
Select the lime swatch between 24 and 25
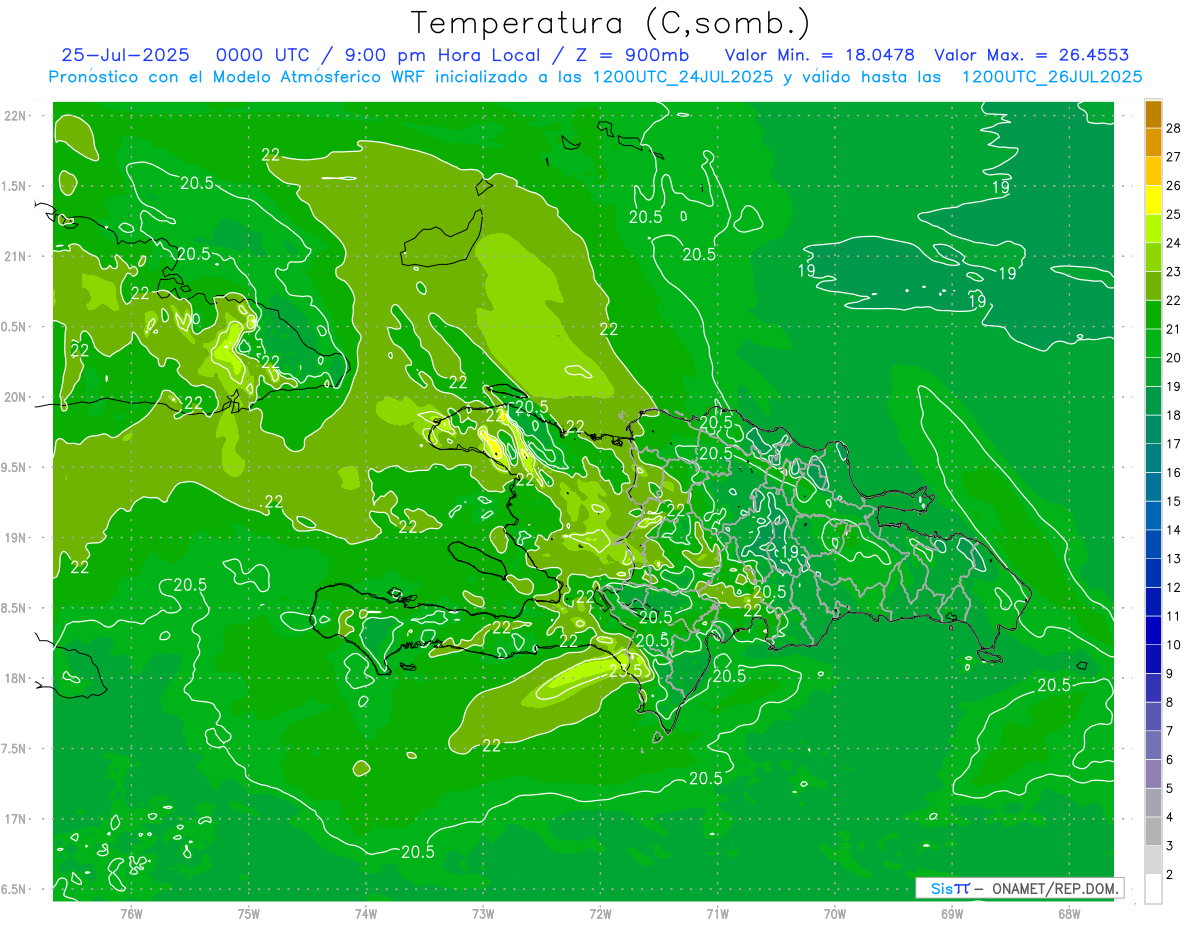(x=1153, y=229)
